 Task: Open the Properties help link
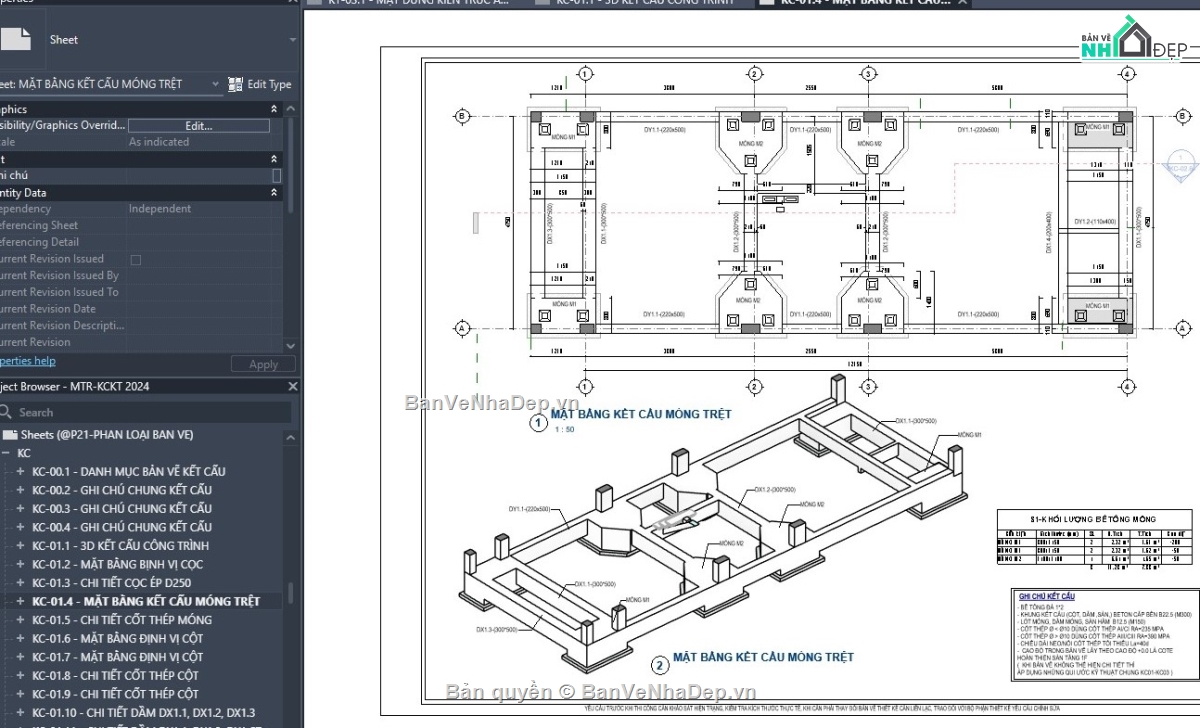(x=28, y=361)
